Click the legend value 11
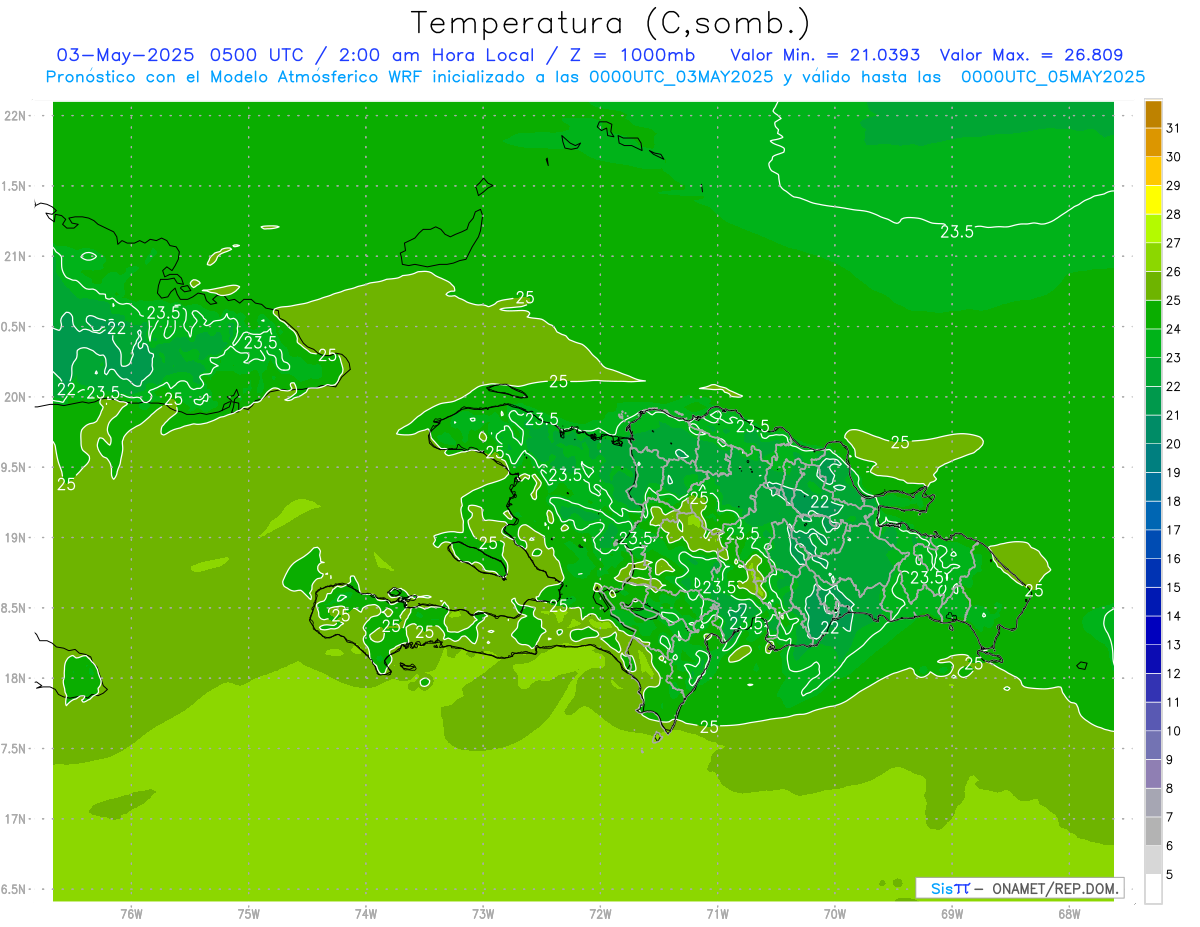 (1173, 703)
